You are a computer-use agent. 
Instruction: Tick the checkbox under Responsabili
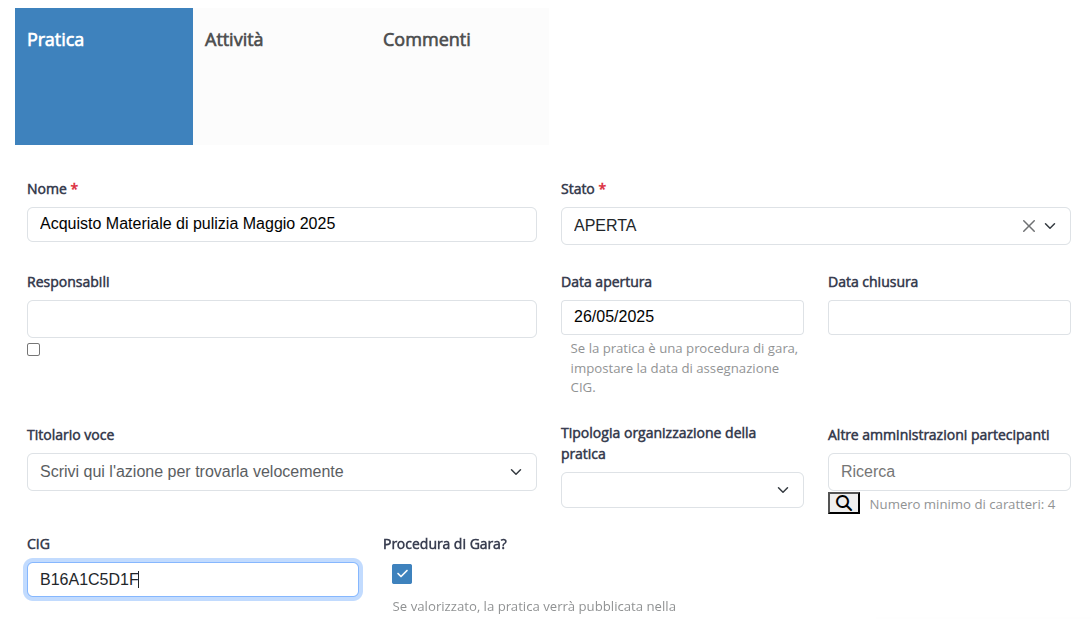pos(33,350)
